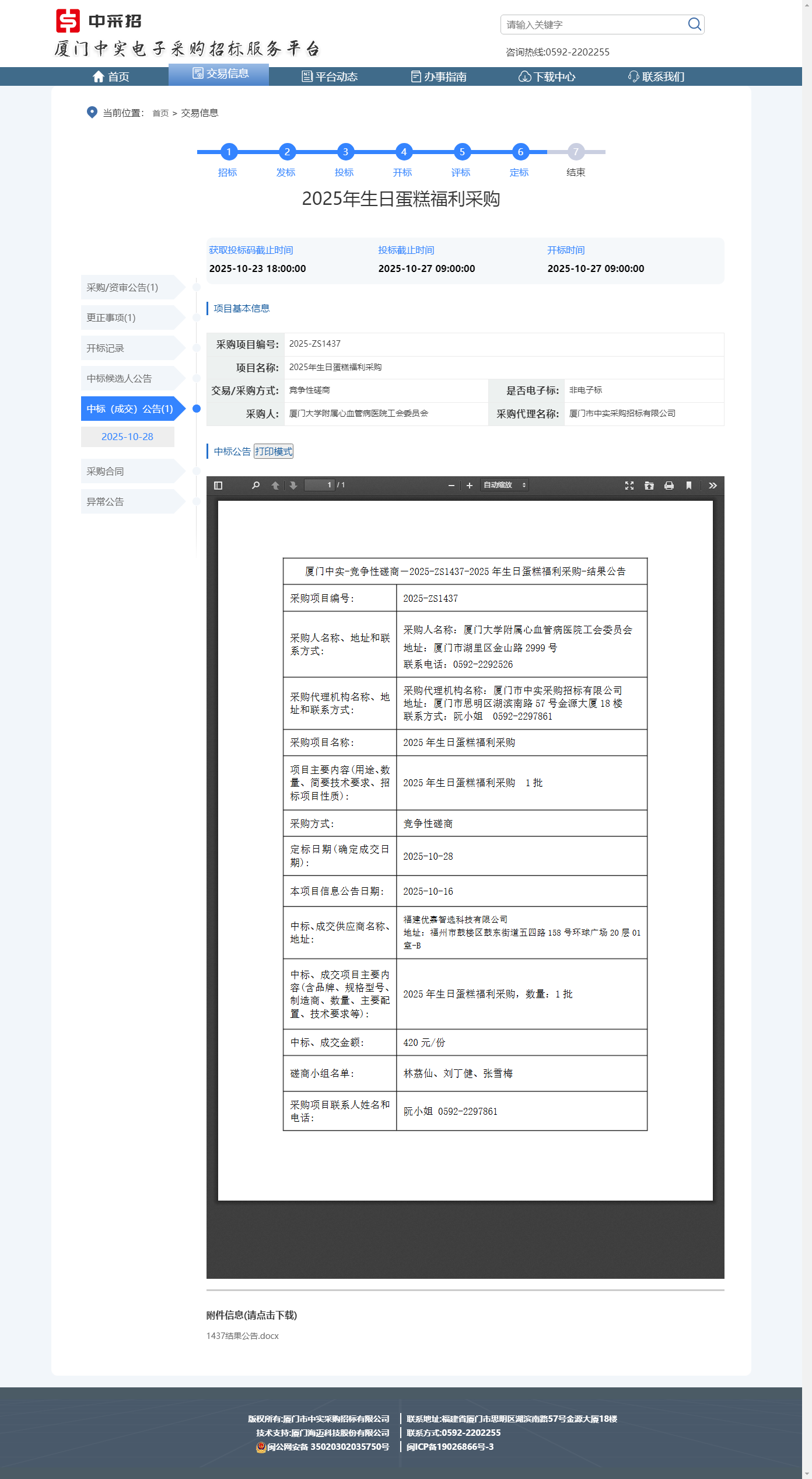Toggle the PDF viewer sidebar
Viewport: 812px width, 1479px height.
[x=218, y=485]
